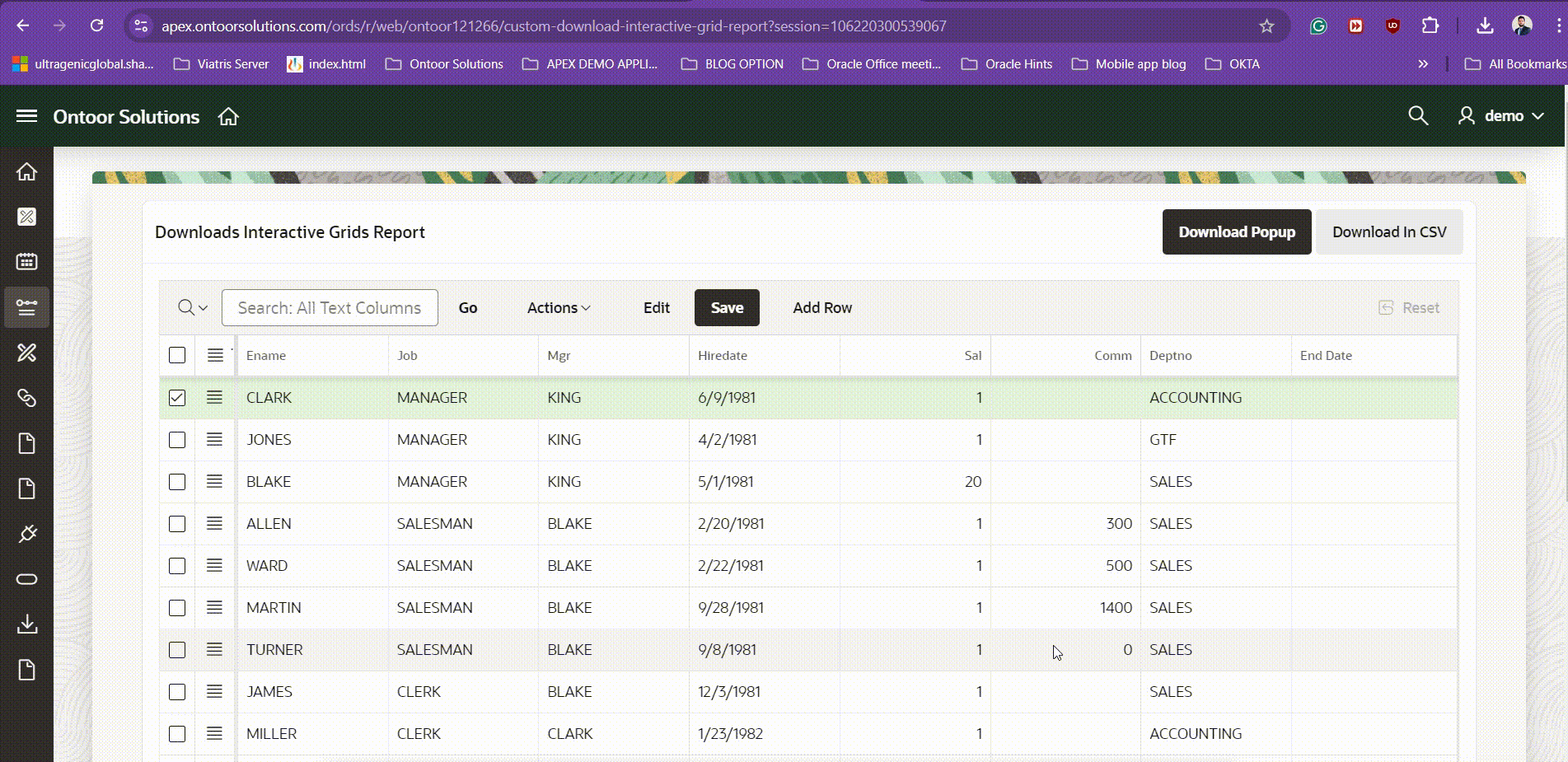This screenshot has height=762, width=1568.
Task: Open the search magnifier in the grid toolbar
Action: click(185, 307)
